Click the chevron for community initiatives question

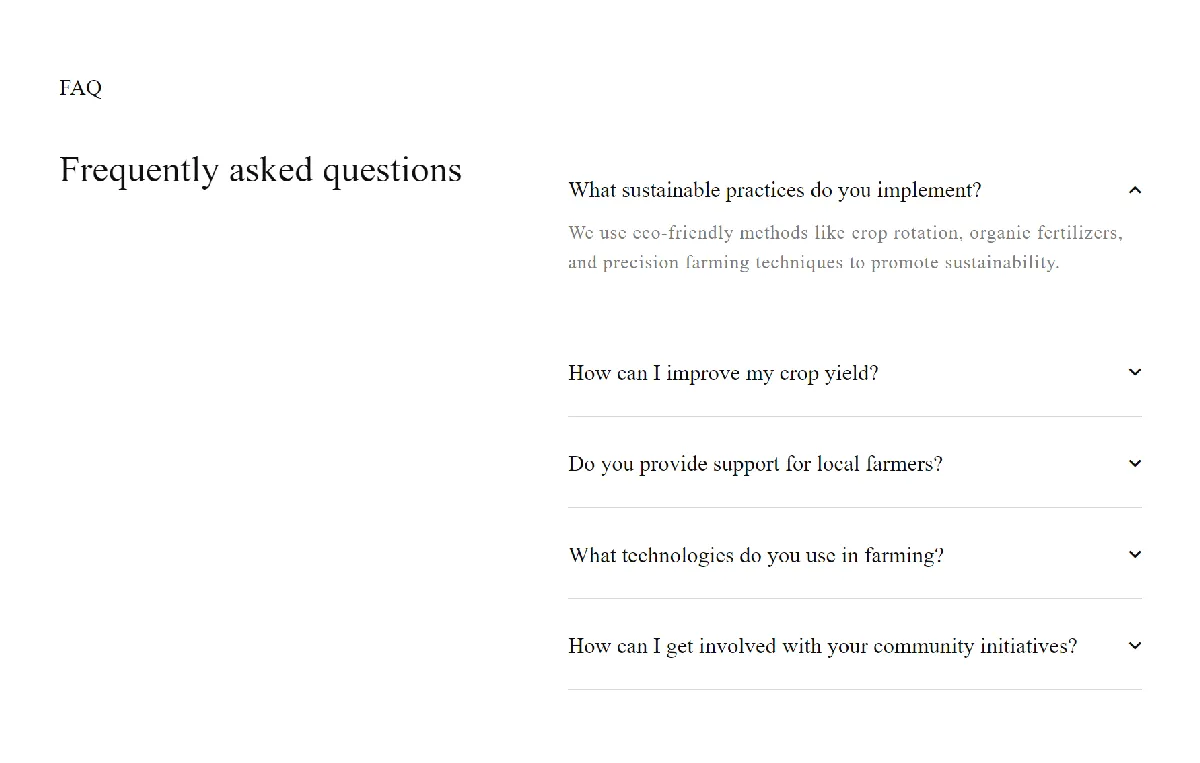click(x=1134, y=645)
